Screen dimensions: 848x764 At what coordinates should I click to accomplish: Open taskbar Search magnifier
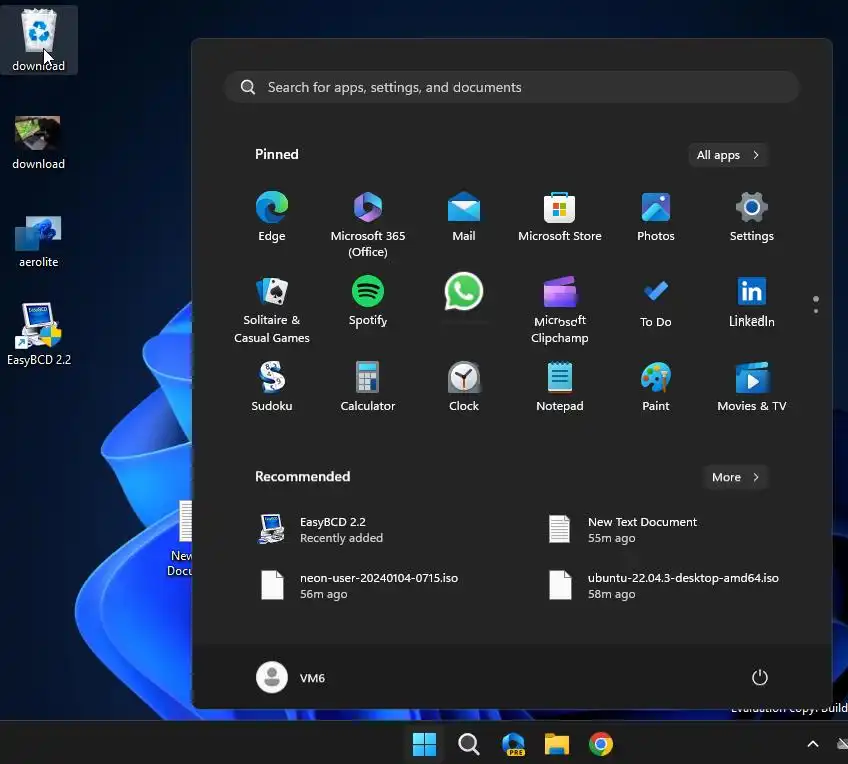468,744
